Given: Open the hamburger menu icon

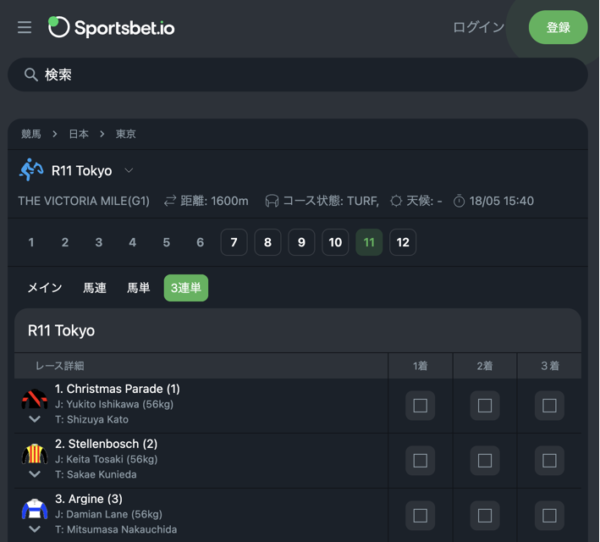Looking at the screenshot, I should tap(24, 28).
